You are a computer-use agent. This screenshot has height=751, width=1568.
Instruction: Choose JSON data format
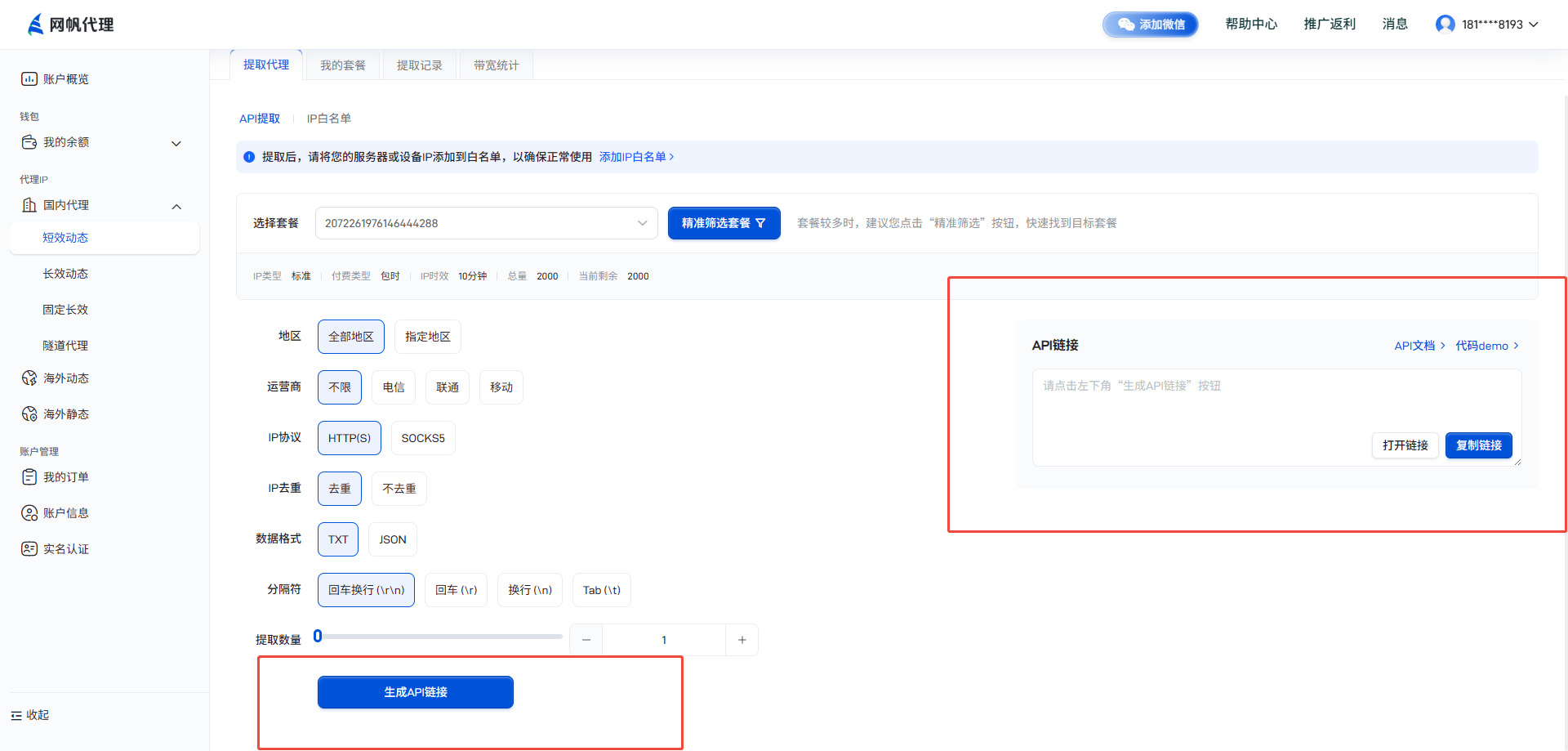[x=393, y=539]
